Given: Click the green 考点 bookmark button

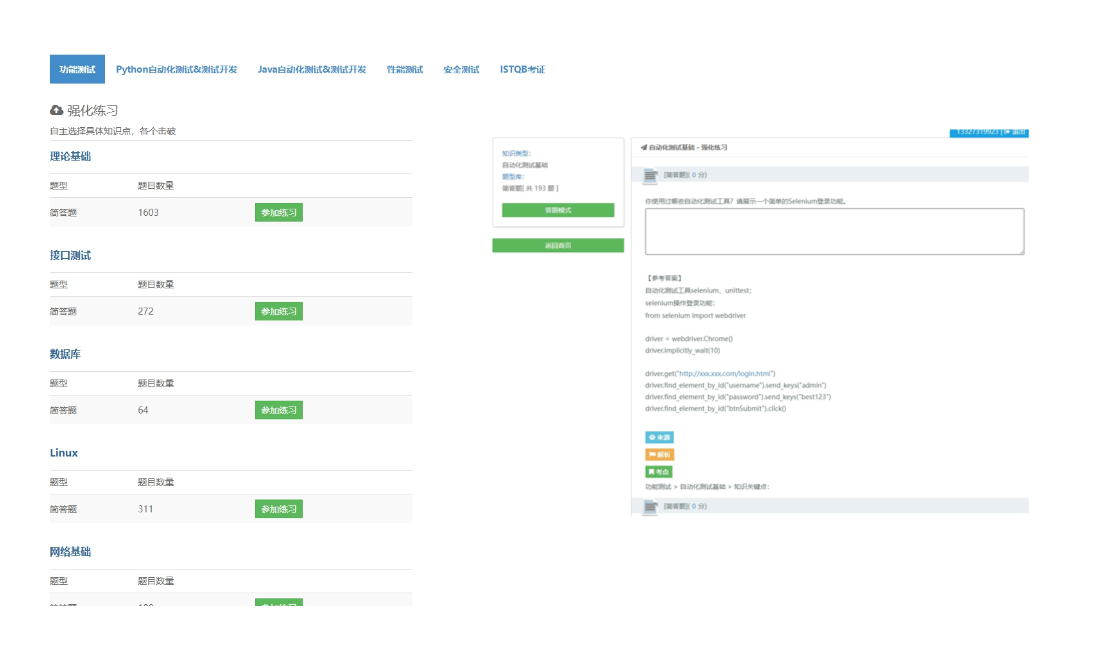Looking at the screenshot, I should click(x=659, y=471).
